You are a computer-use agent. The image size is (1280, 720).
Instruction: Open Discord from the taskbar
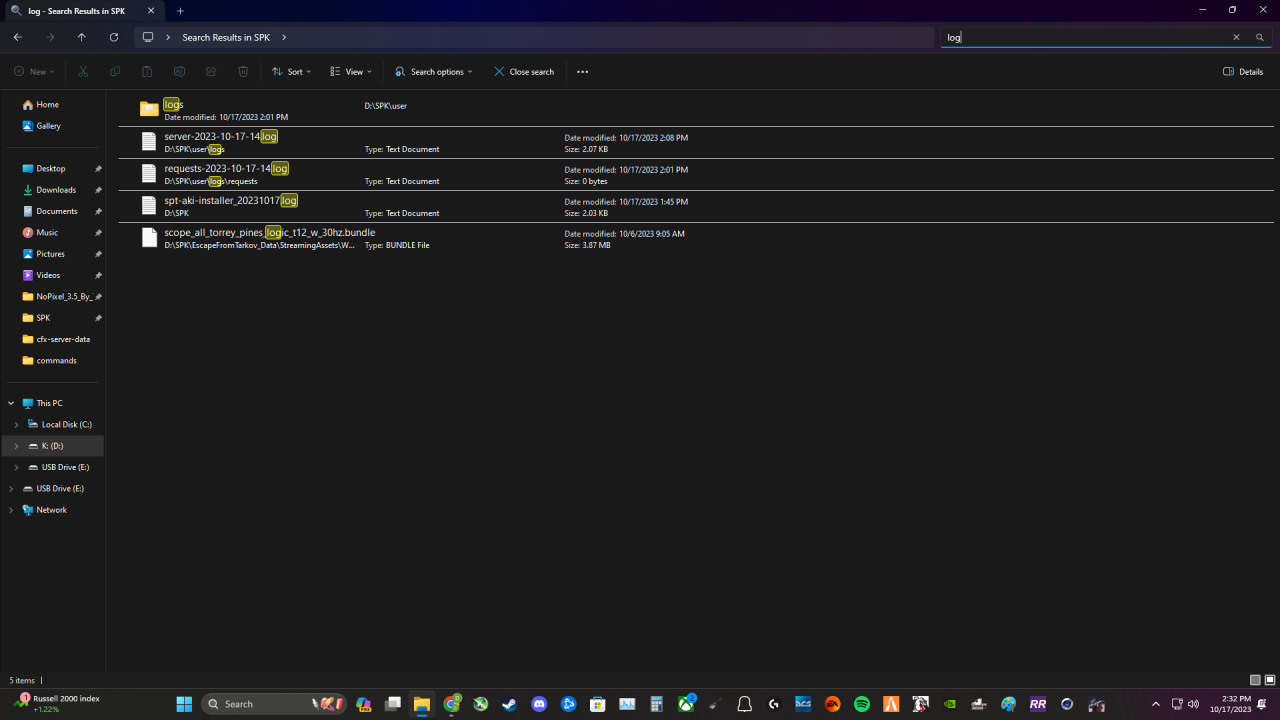click(540, 704)
